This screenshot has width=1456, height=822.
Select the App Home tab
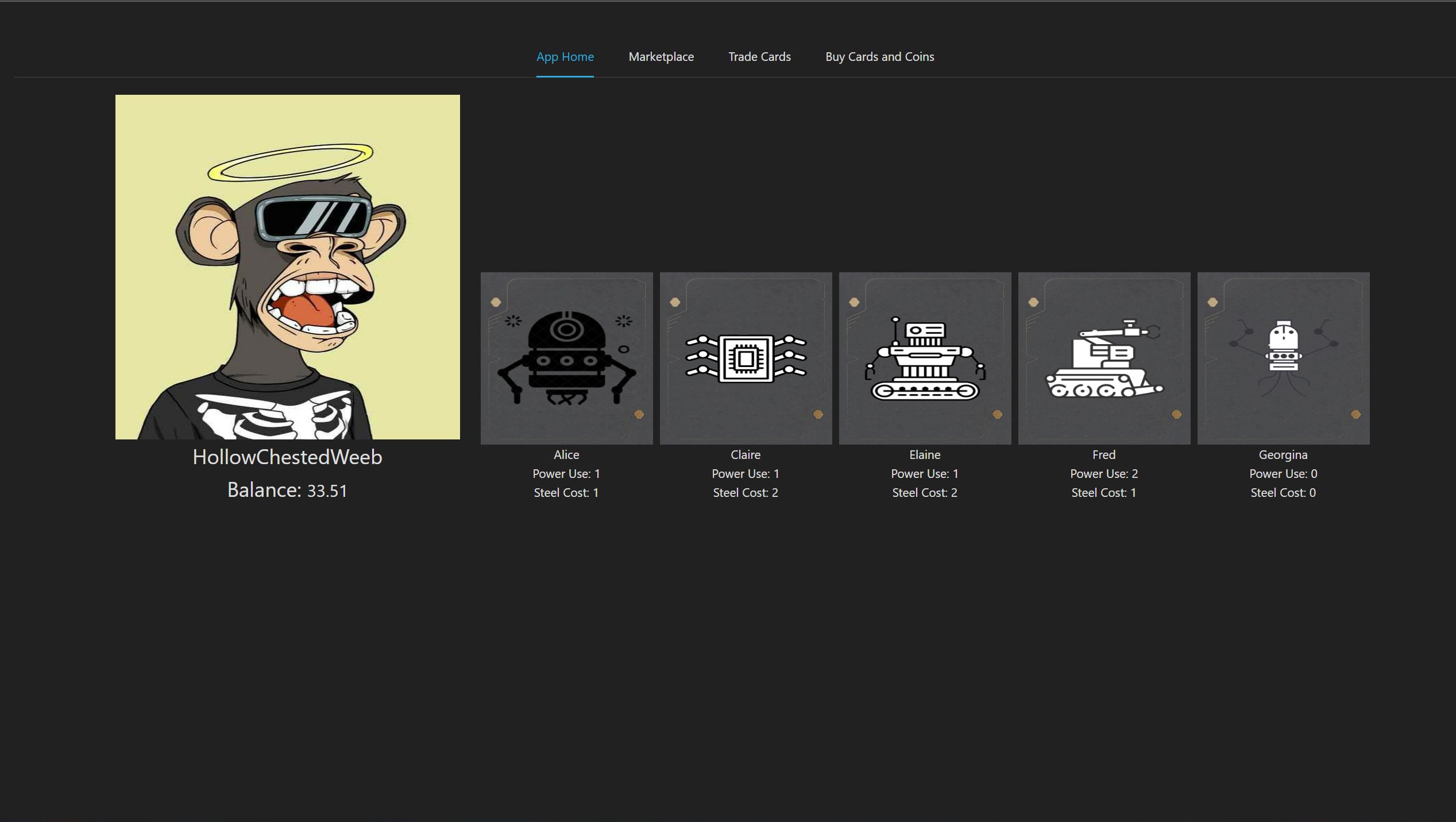pos(565,57)
